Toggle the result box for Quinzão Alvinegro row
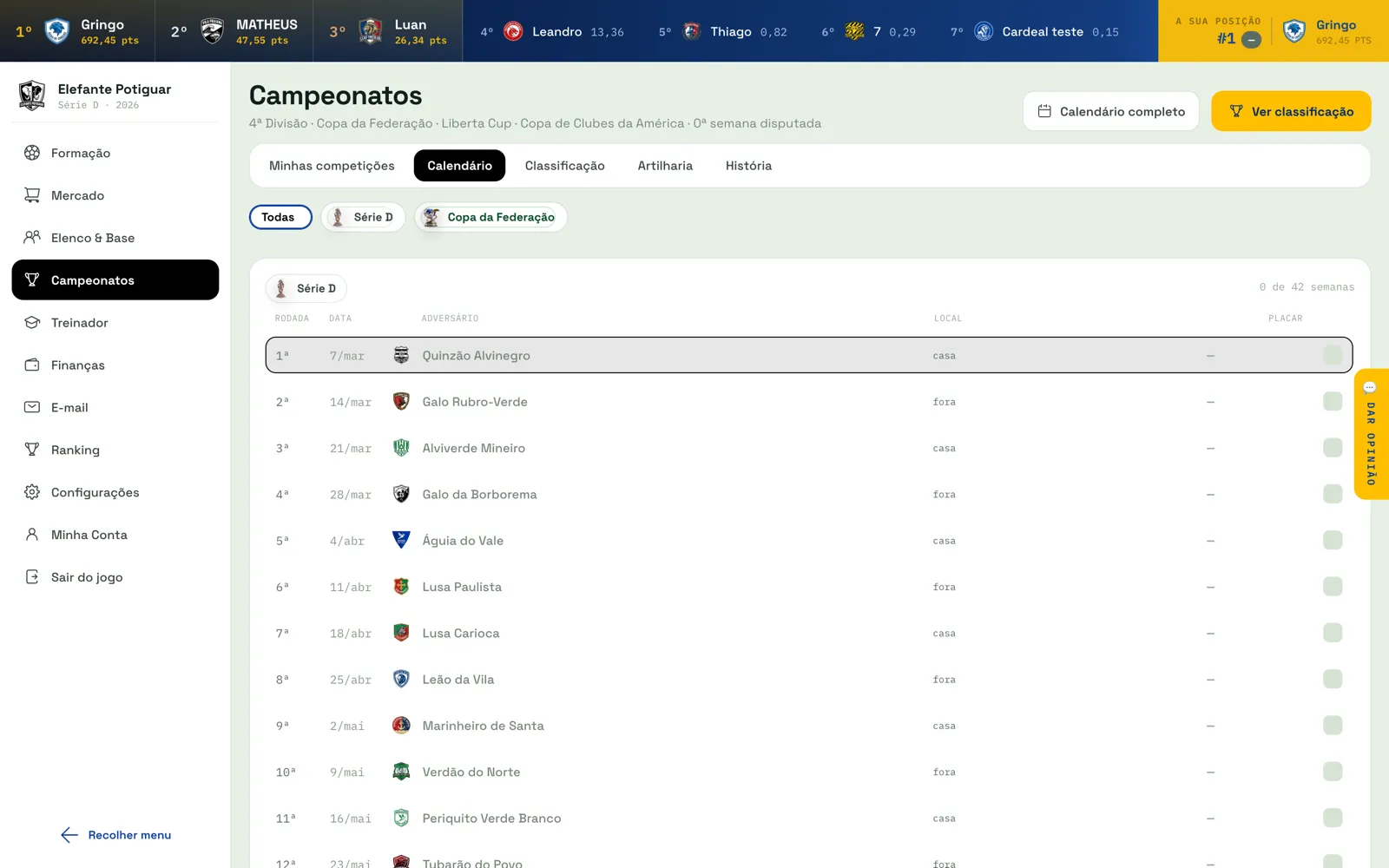The width and height of the screenshot is (1389, 868). pyautogui.click(x=1333, y=355)
